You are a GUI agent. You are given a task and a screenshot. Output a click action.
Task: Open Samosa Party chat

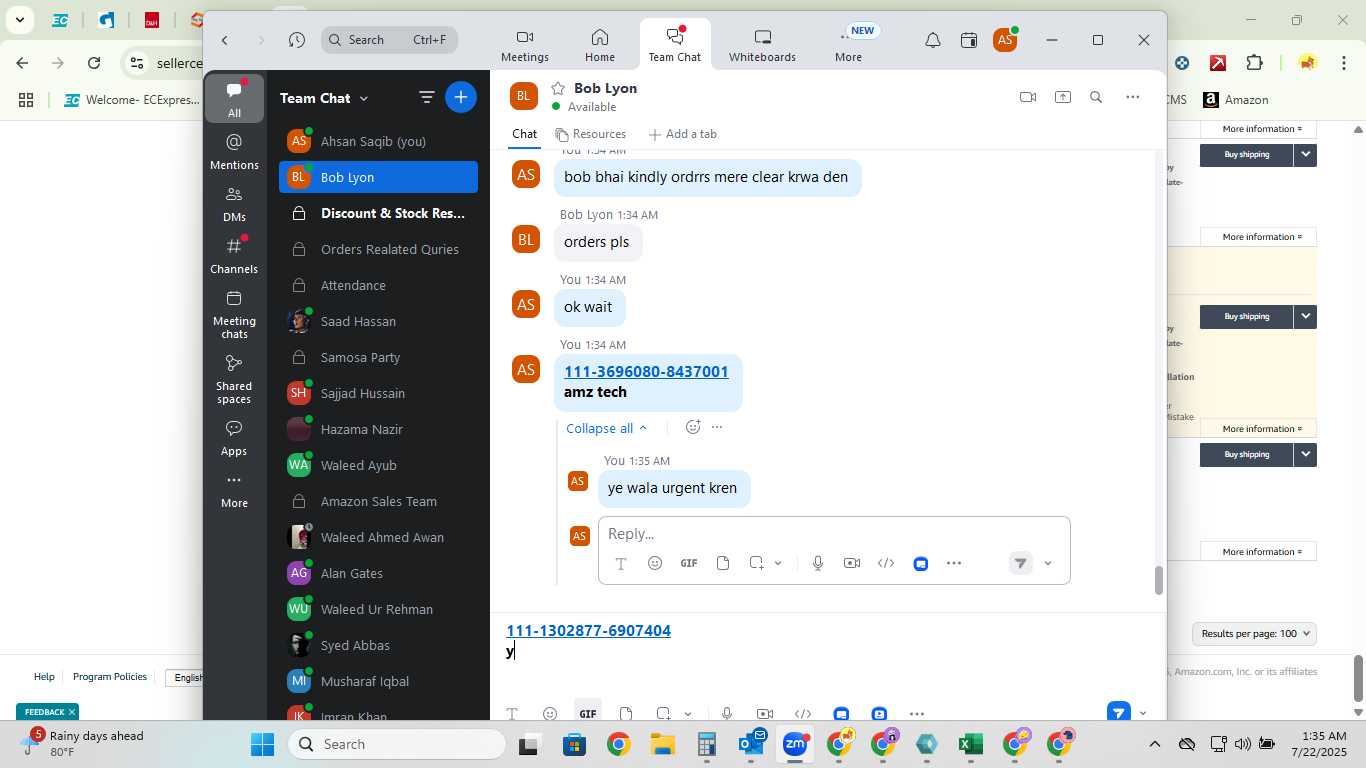378,357
